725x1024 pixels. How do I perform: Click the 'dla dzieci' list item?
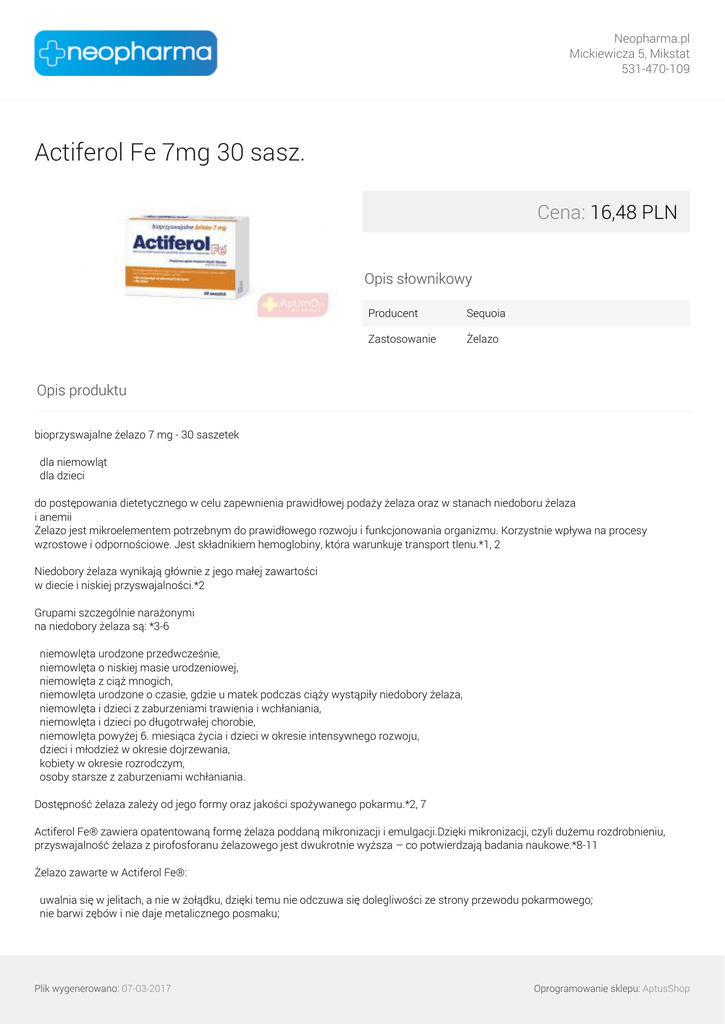[x=62, y=475]
